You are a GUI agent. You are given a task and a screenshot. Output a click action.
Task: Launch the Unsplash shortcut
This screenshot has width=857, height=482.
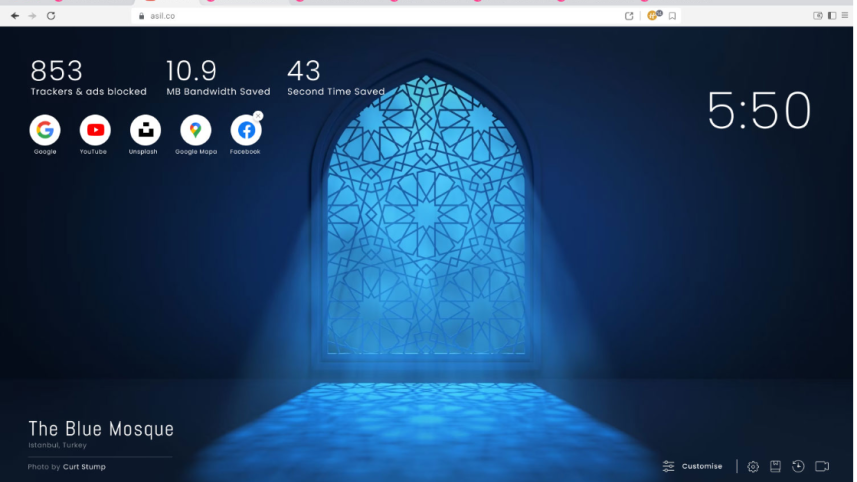145,130
